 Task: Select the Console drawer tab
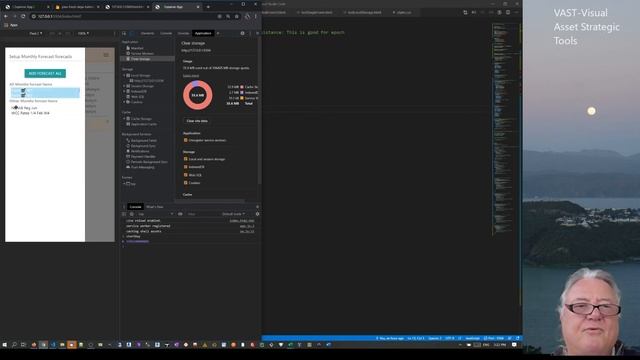tap(135, 207)
